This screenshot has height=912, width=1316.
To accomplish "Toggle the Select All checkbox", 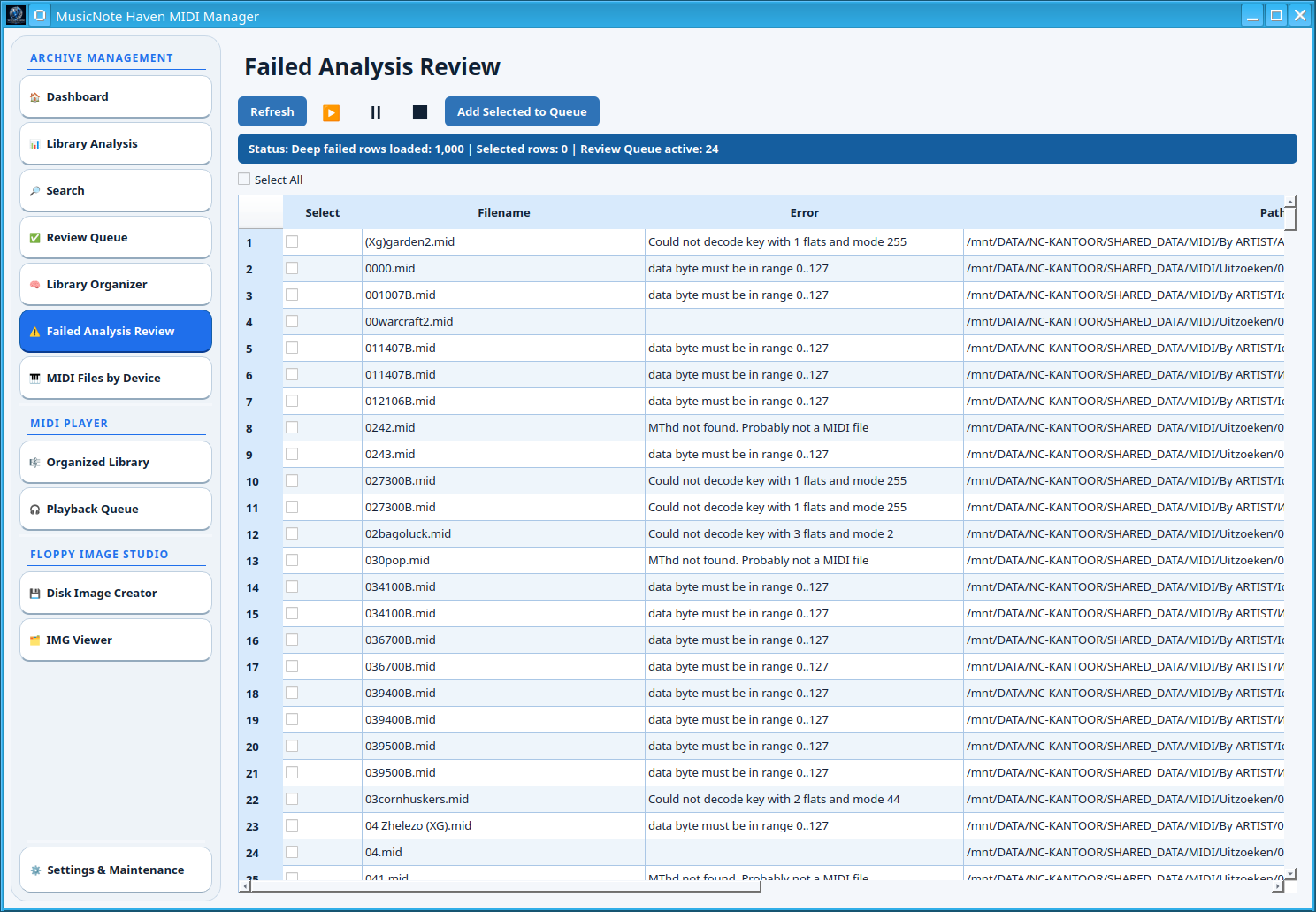I will tap(244, 180).
